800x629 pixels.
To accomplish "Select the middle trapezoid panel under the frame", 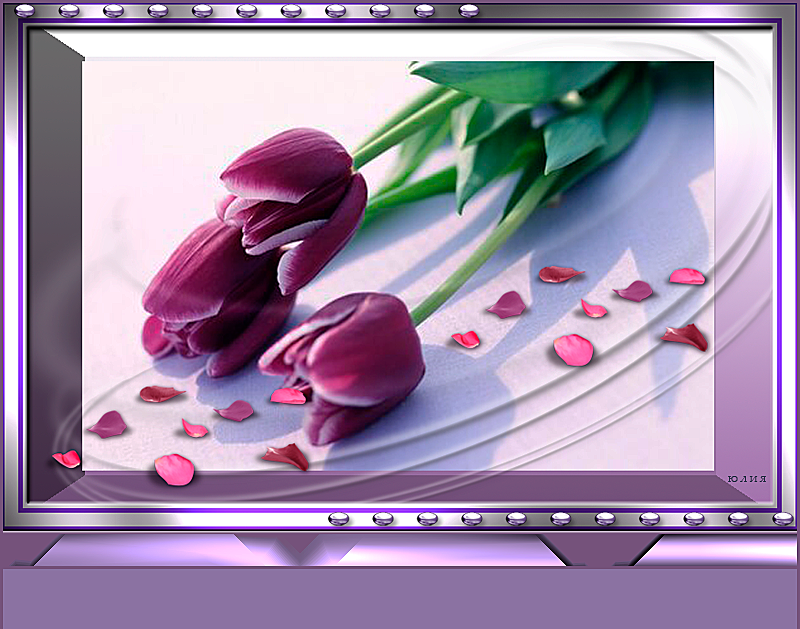I will pos(450,551).
